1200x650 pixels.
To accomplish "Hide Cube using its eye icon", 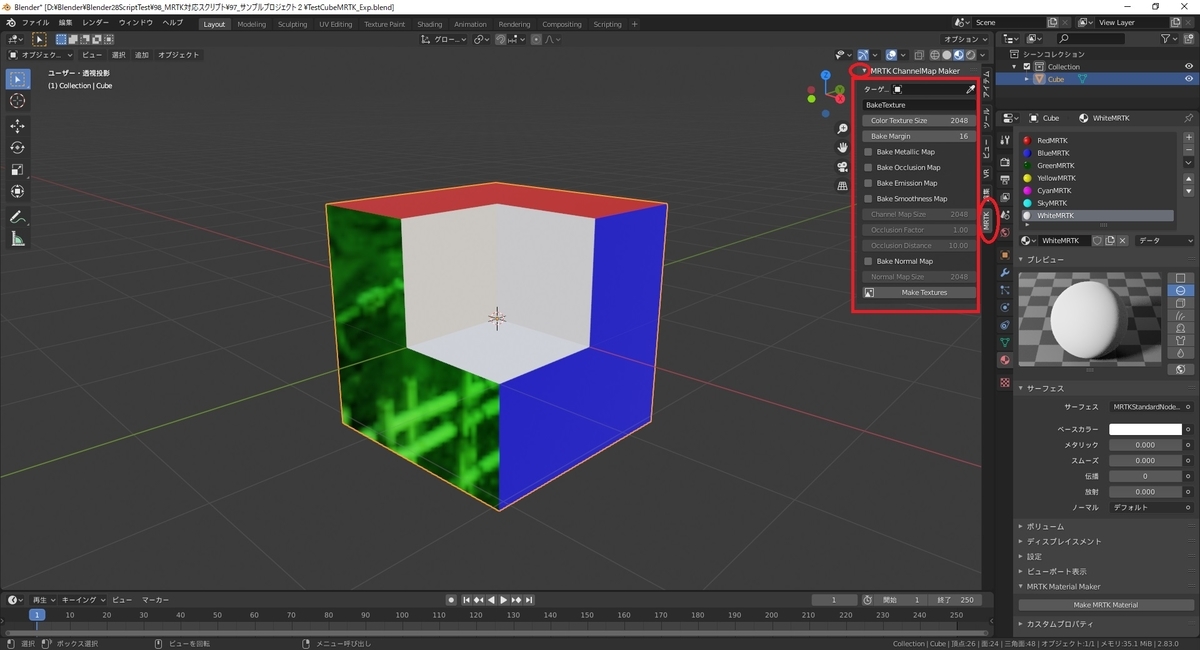I will (x=1189, y=79).
